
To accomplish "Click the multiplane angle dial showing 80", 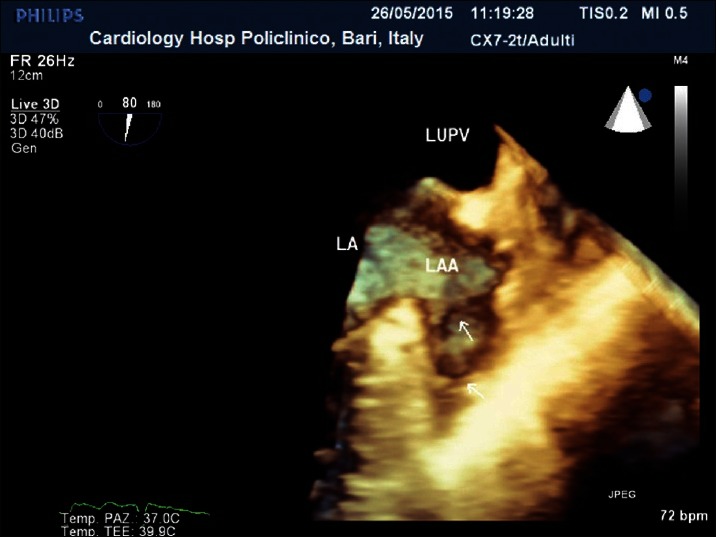I will tap(129, 121).
